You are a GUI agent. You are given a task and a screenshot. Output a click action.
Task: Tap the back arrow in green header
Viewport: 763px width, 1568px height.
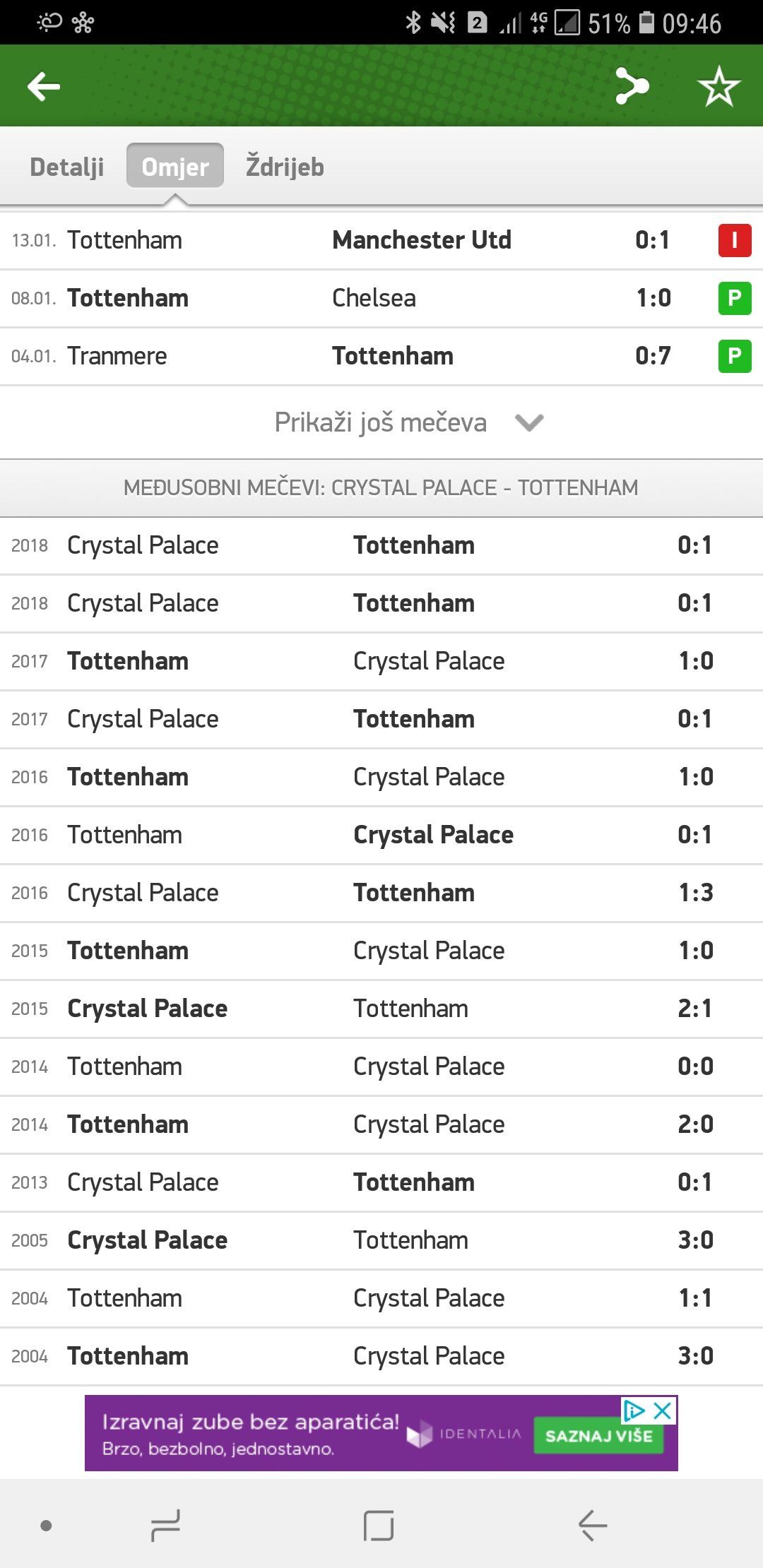click(44, 87)
